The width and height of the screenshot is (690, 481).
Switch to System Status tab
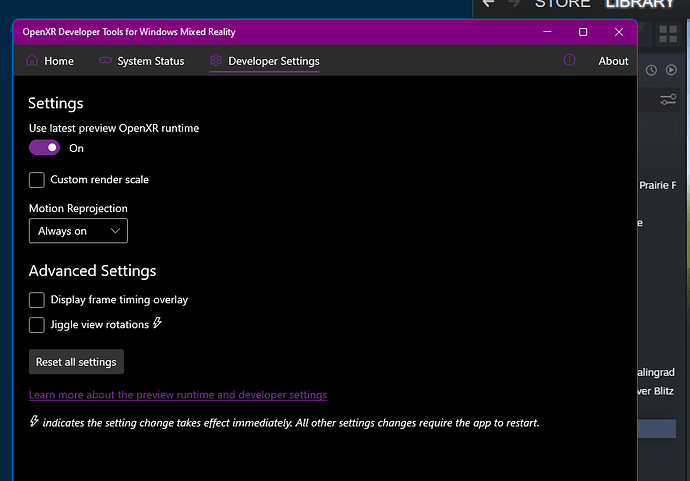(141, 61)
